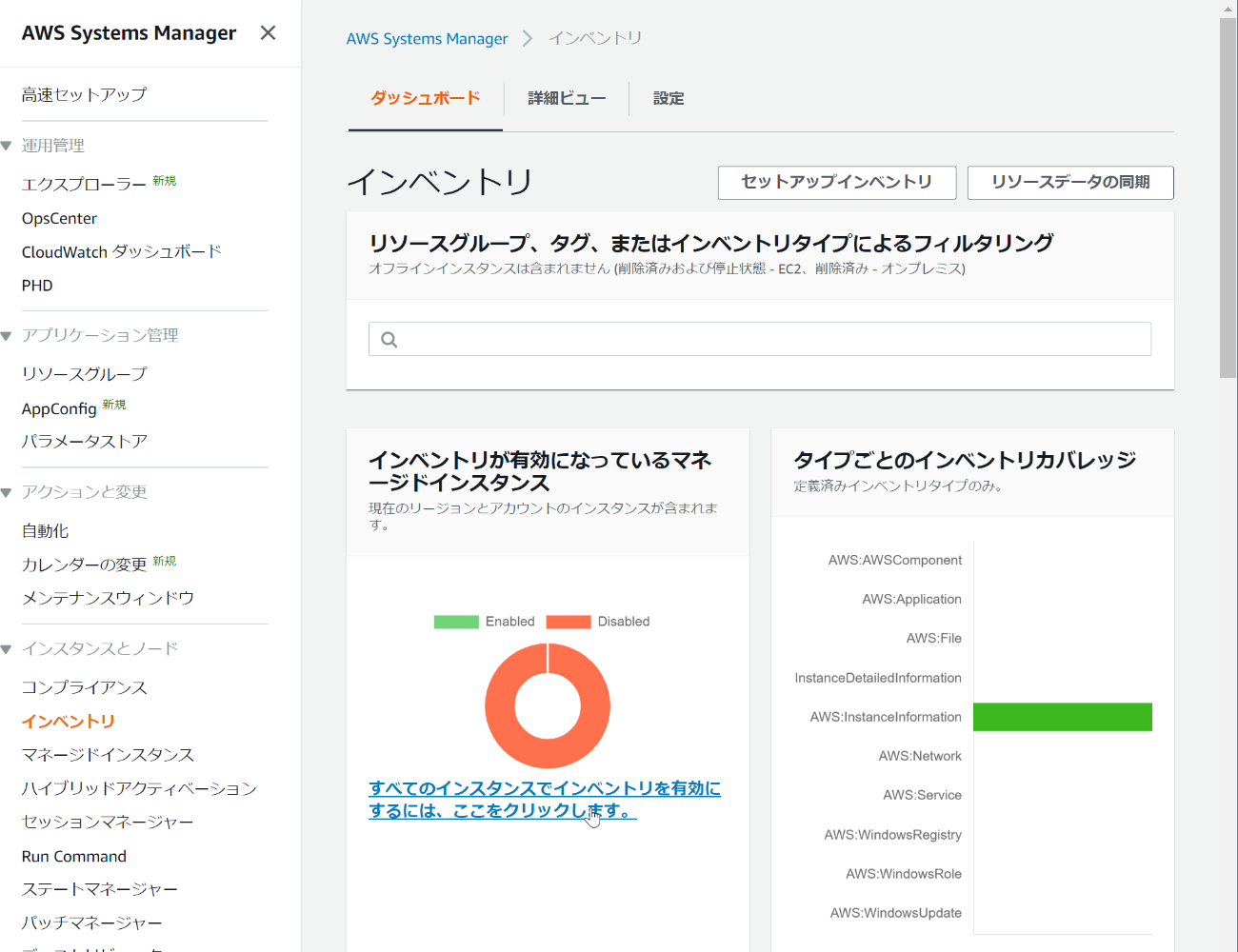Open 高速セットアップ in sidebar

(84, 94)
